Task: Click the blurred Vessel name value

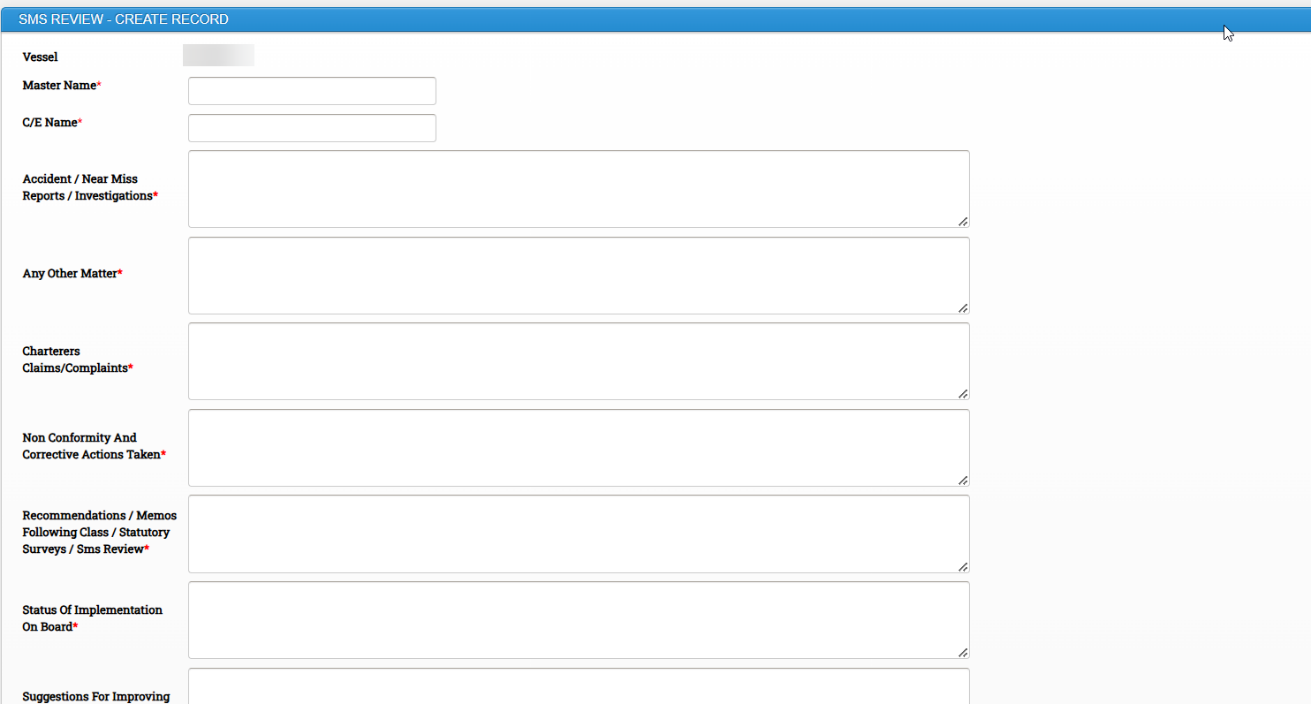Action: 218,55
